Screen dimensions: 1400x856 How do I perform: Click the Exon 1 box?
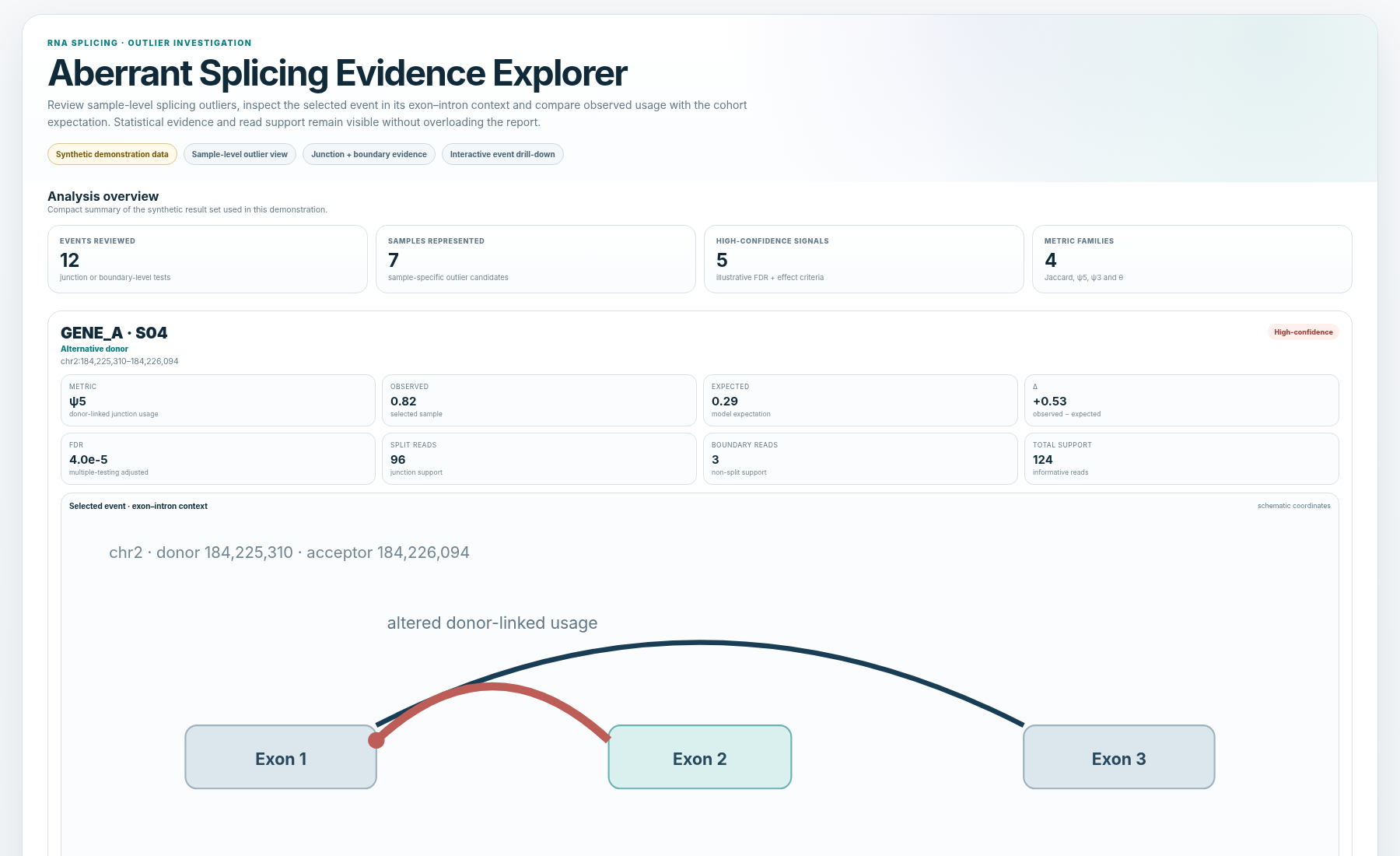pyautogui.click(x=281, y=757)
